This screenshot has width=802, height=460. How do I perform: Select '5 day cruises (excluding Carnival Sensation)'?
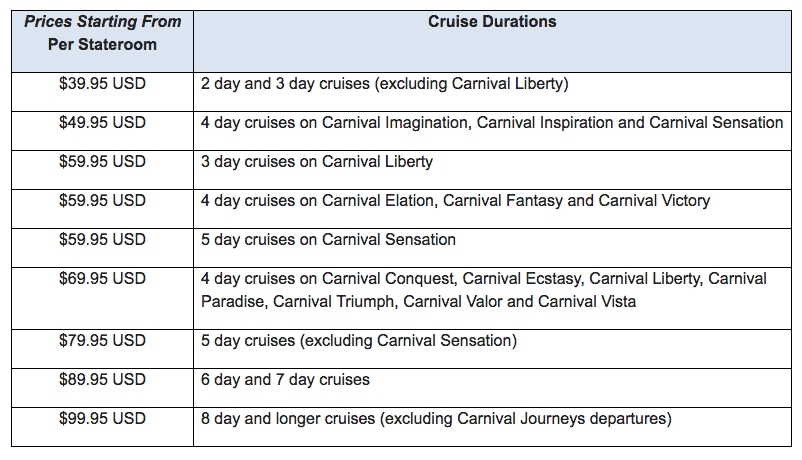point(359,341)
